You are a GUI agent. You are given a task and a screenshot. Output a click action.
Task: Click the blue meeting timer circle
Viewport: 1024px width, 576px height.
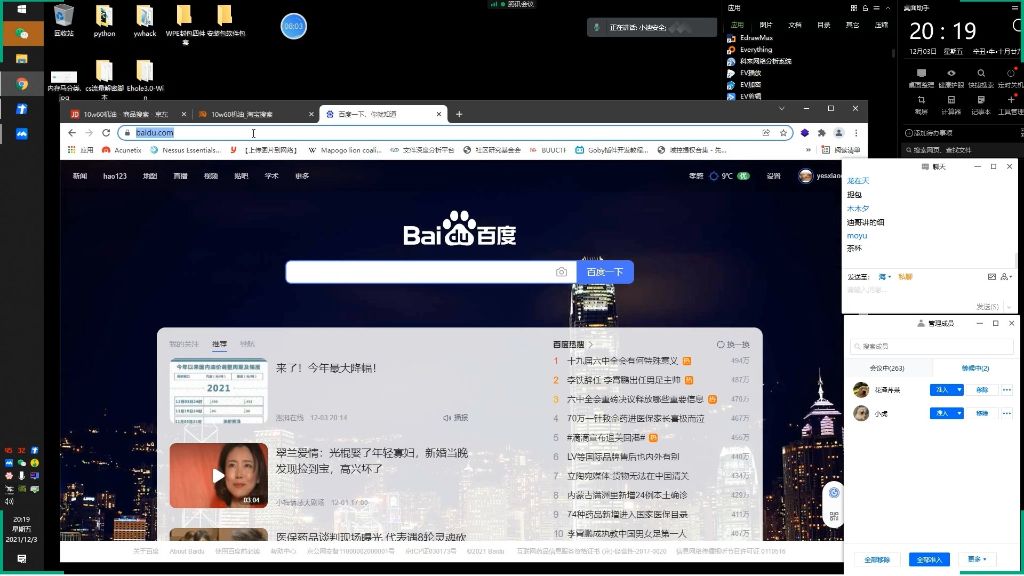(x=294, y=26)
